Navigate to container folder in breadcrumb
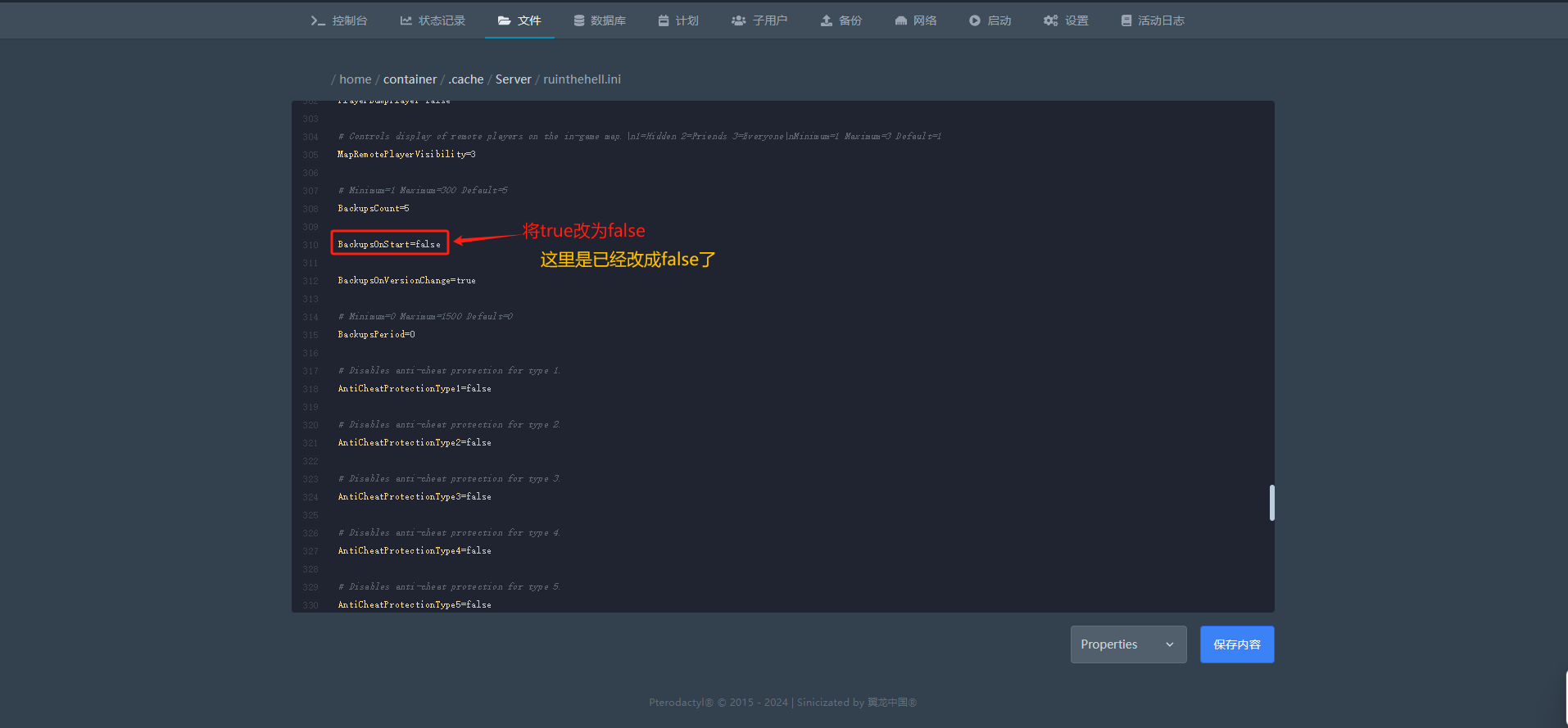This screenshot has height=728, width=1568. (x=410, y=79)
